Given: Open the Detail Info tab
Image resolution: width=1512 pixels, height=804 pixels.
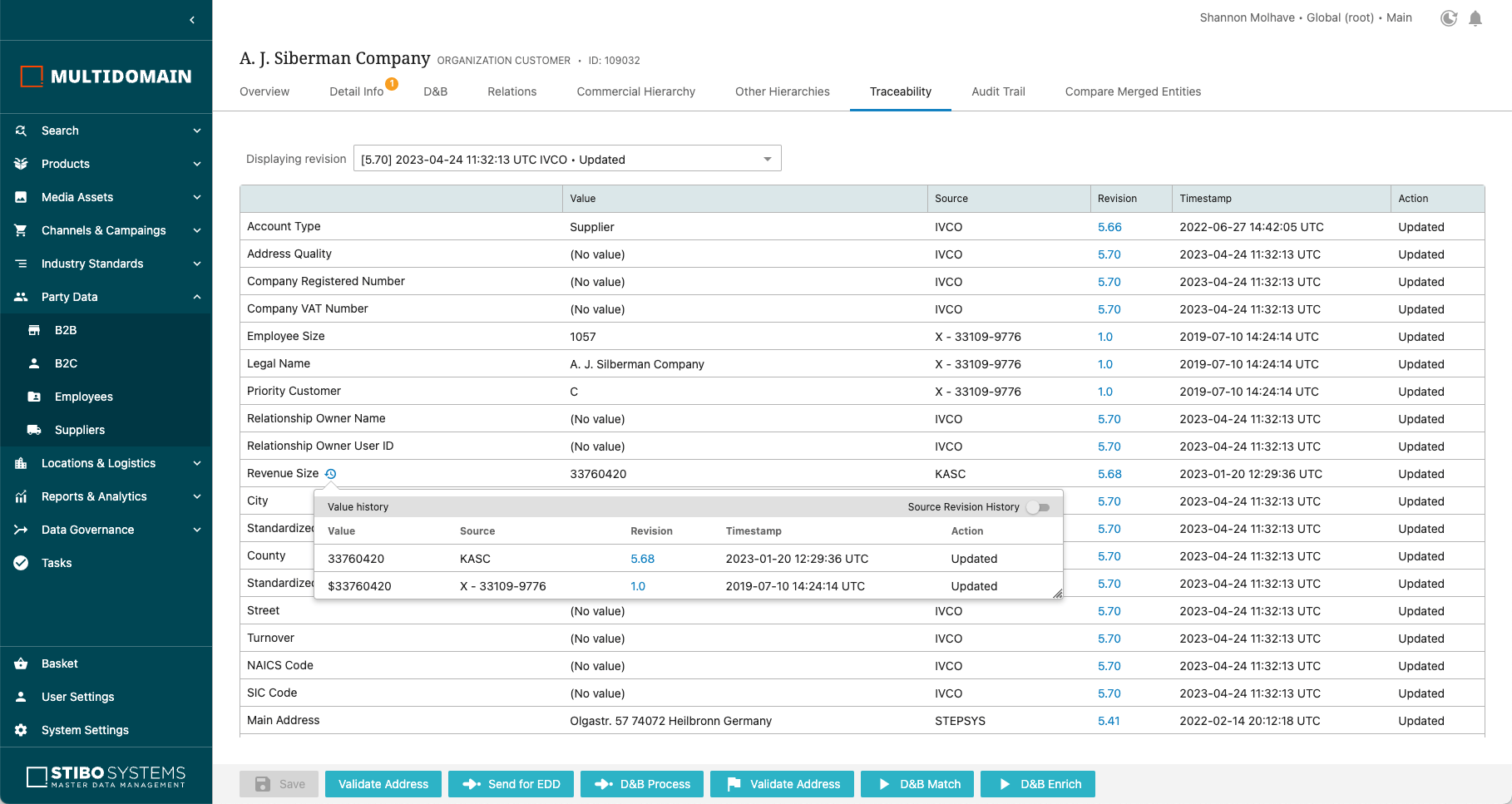Looking at the screenshot, I should [x=357, y=91].
